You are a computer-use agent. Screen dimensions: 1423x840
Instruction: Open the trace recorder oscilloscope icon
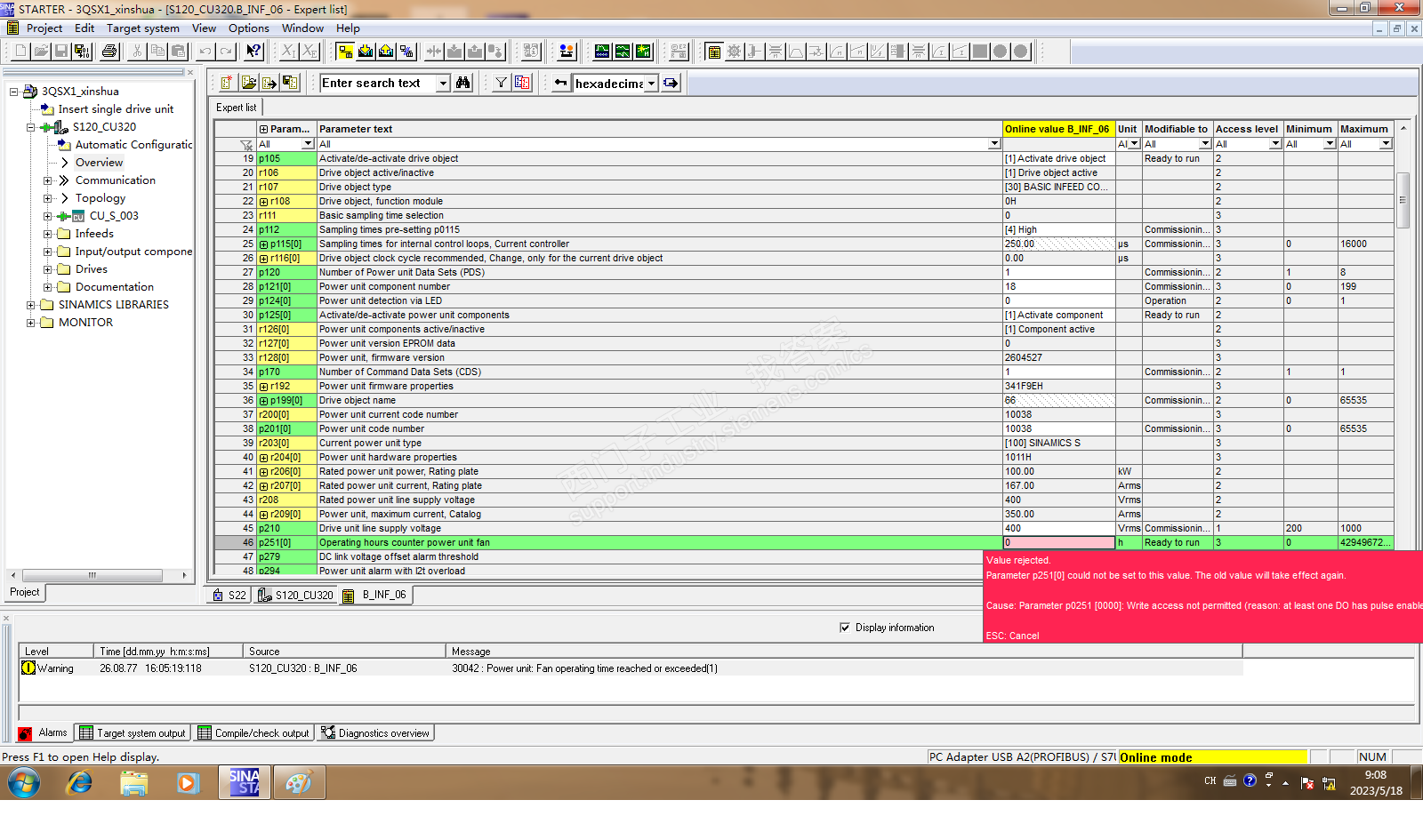click(x=602, y=52)
